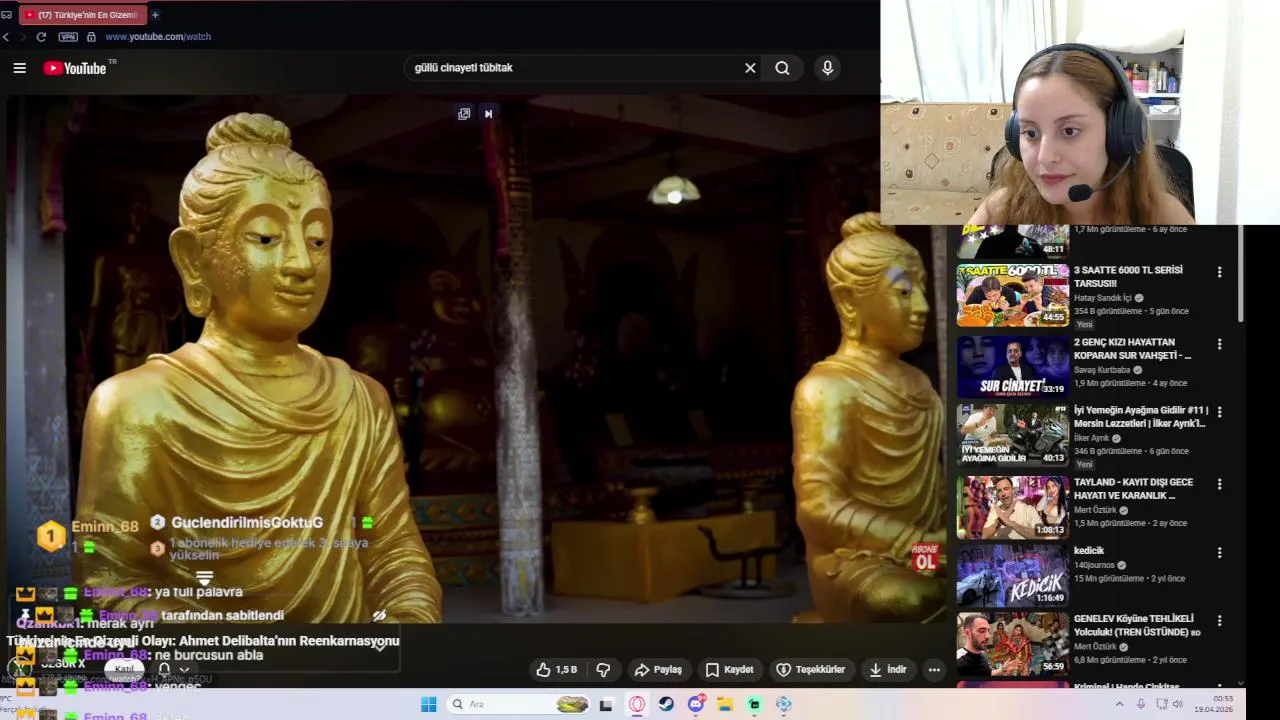Download video with İndir button

(887, 670)
